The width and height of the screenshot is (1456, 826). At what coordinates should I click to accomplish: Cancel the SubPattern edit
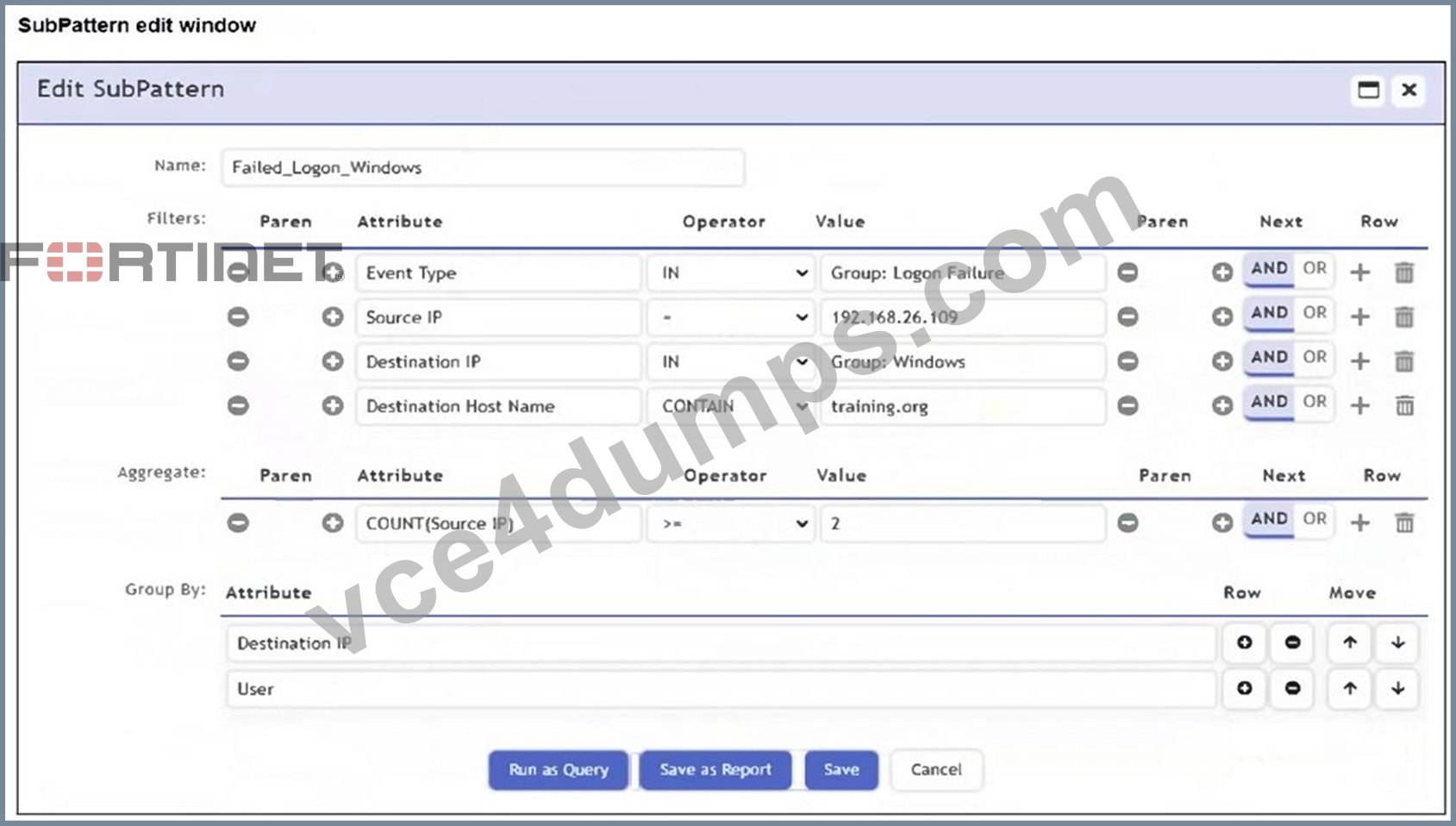tap(936, 770)
